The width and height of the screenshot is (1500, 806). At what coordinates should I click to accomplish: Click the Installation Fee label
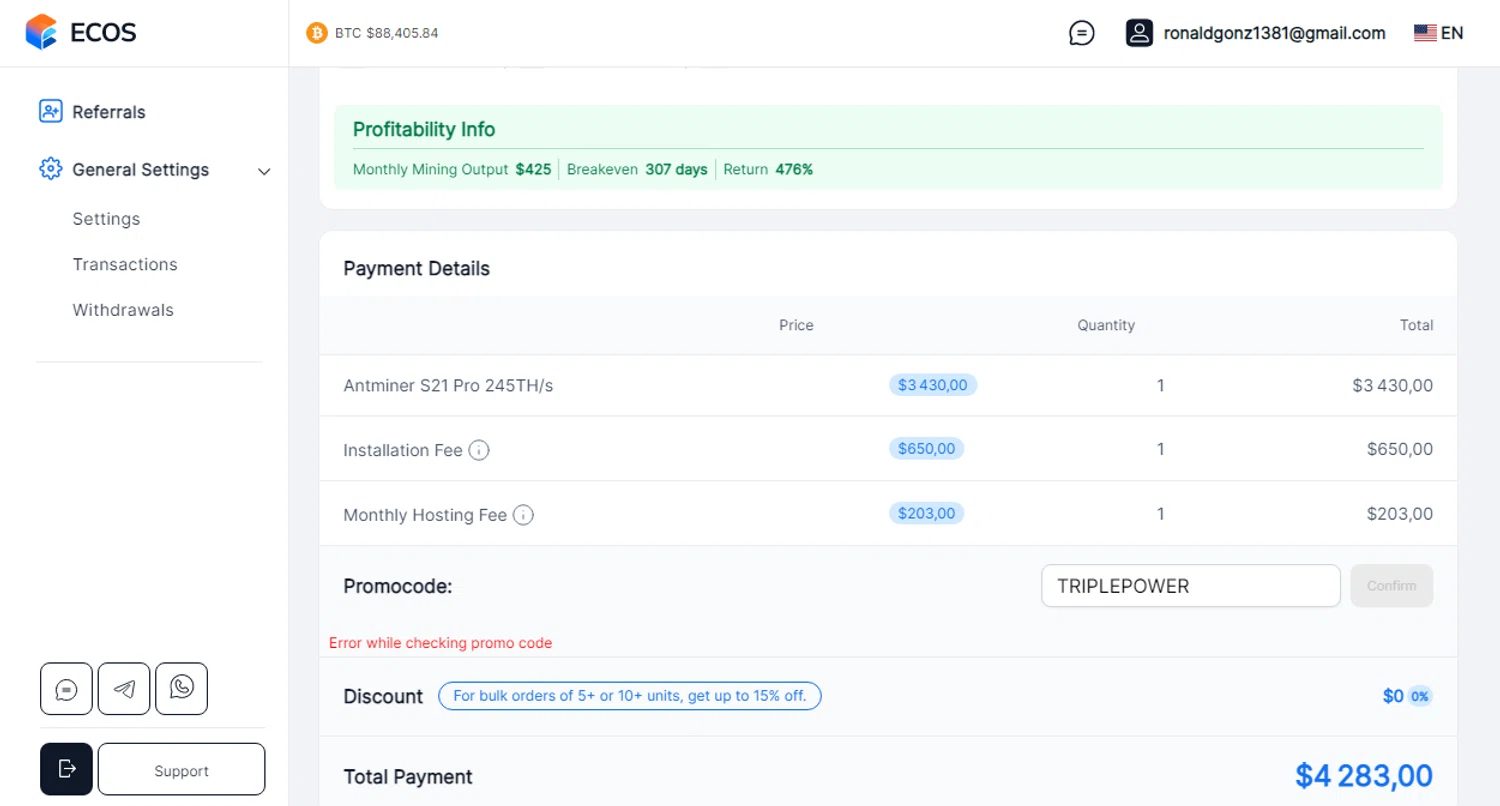(x=403, y=450)
